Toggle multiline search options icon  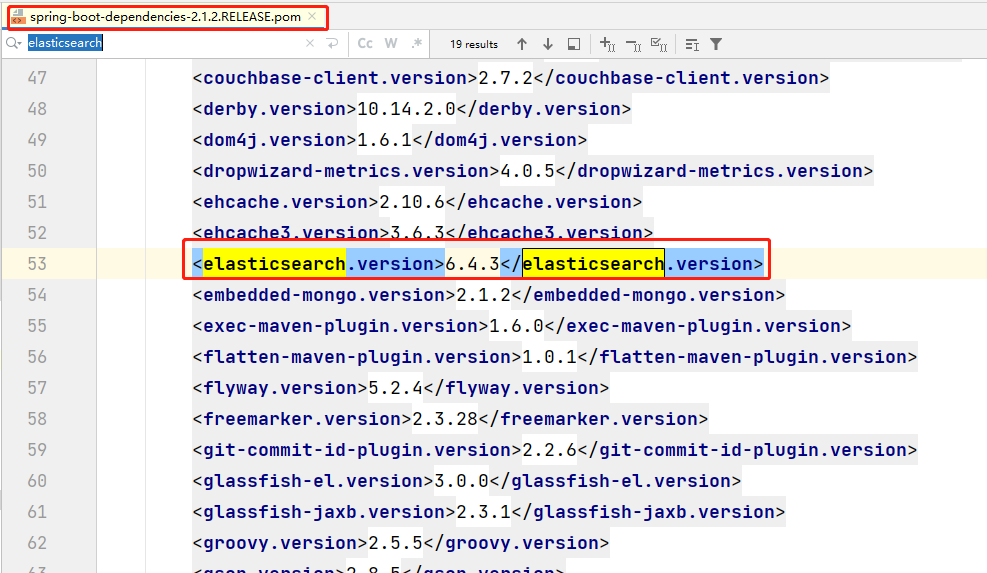point(692,44)
